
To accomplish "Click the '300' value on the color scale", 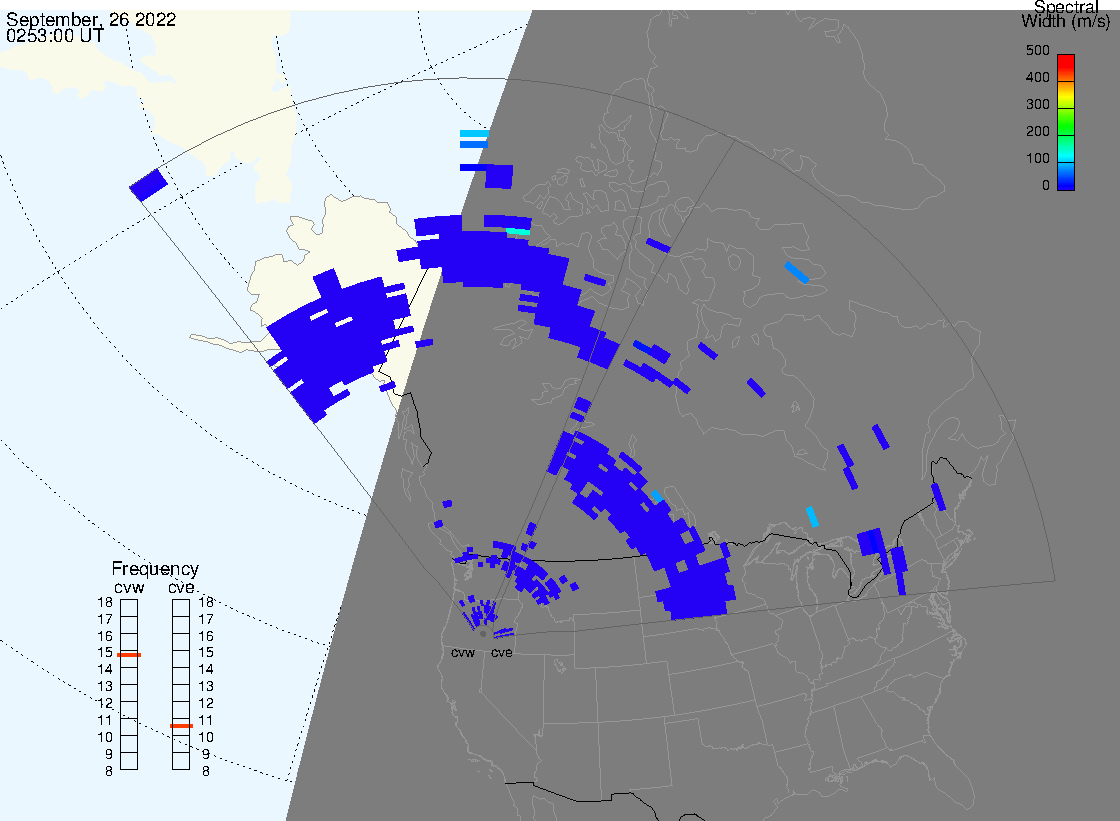I will point(1038,104).
